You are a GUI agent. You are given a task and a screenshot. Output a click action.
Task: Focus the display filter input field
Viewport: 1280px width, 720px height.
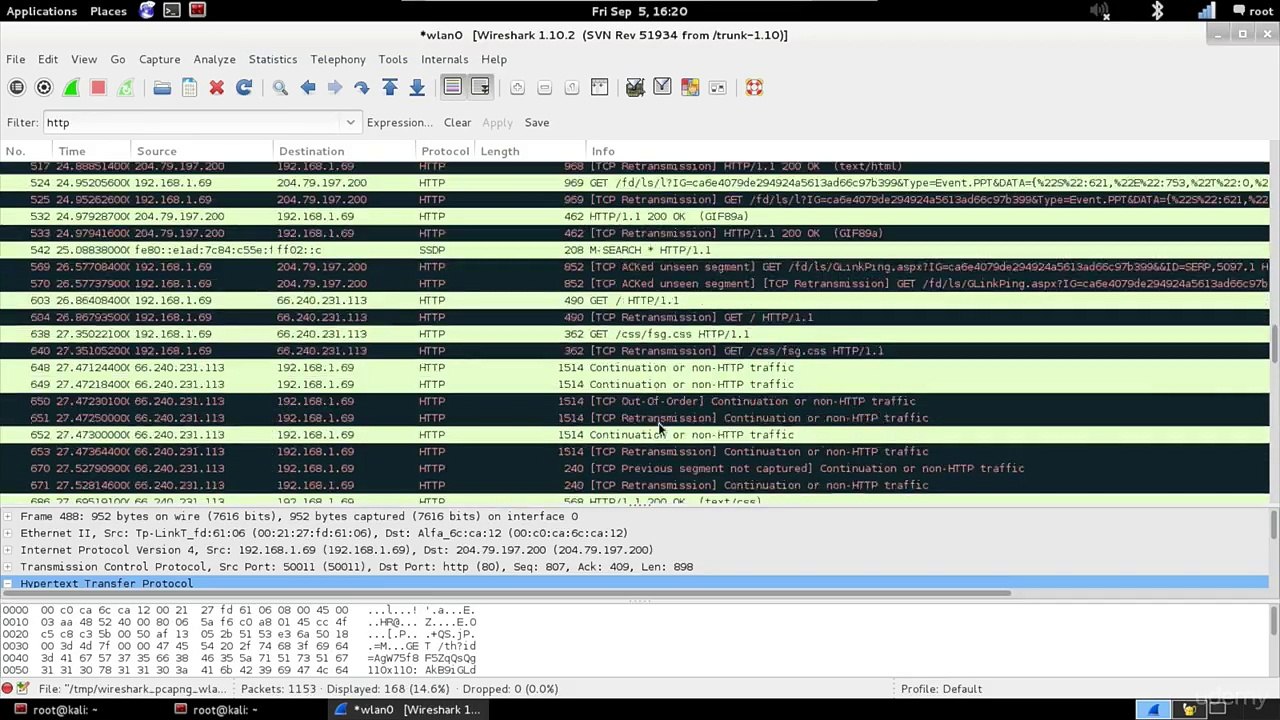(x=192, y=123)
